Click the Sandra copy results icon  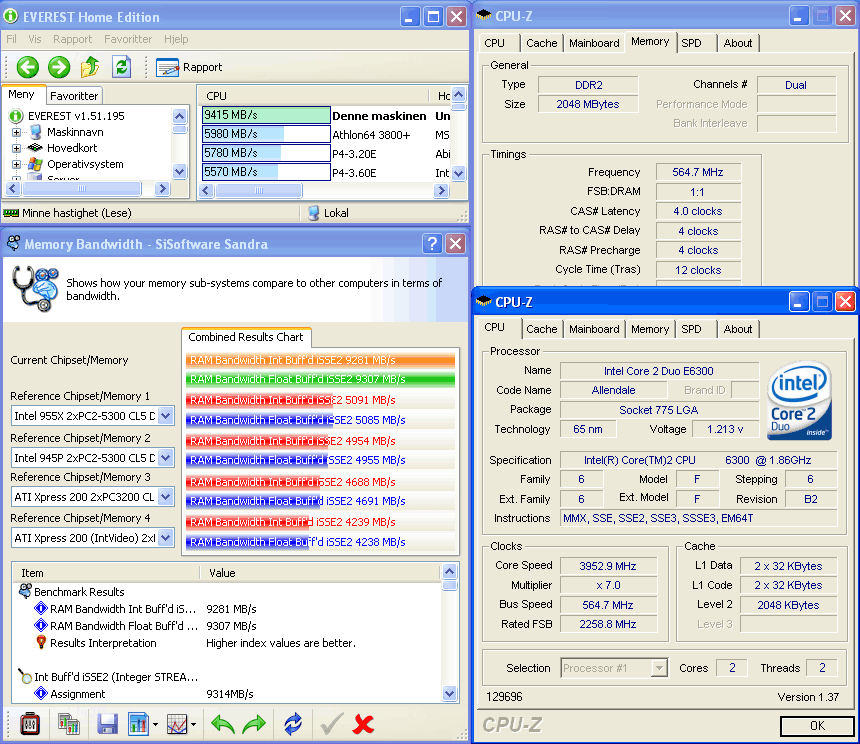(x=69, y=724)
